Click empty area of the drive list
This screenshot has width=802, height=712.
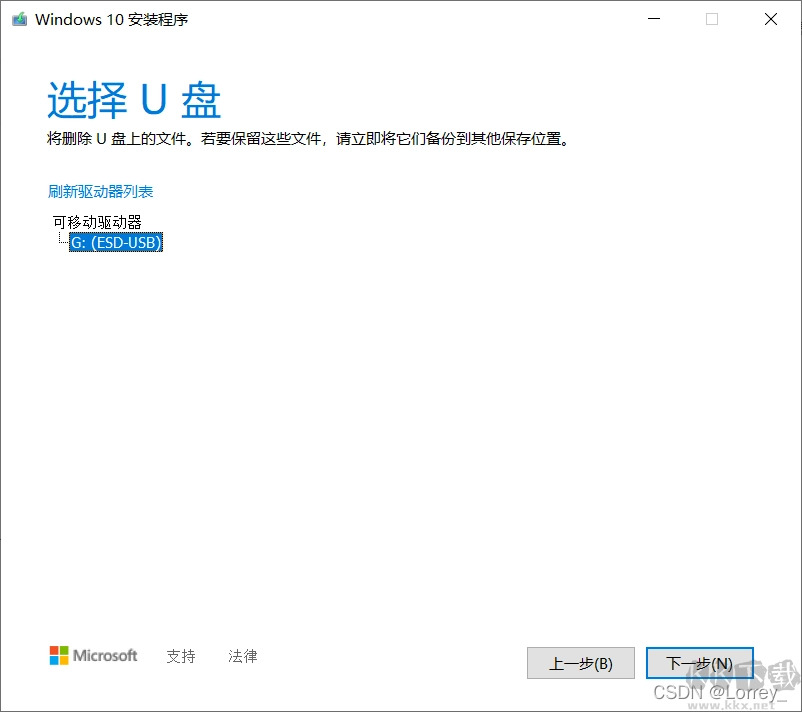pos(400,400)
